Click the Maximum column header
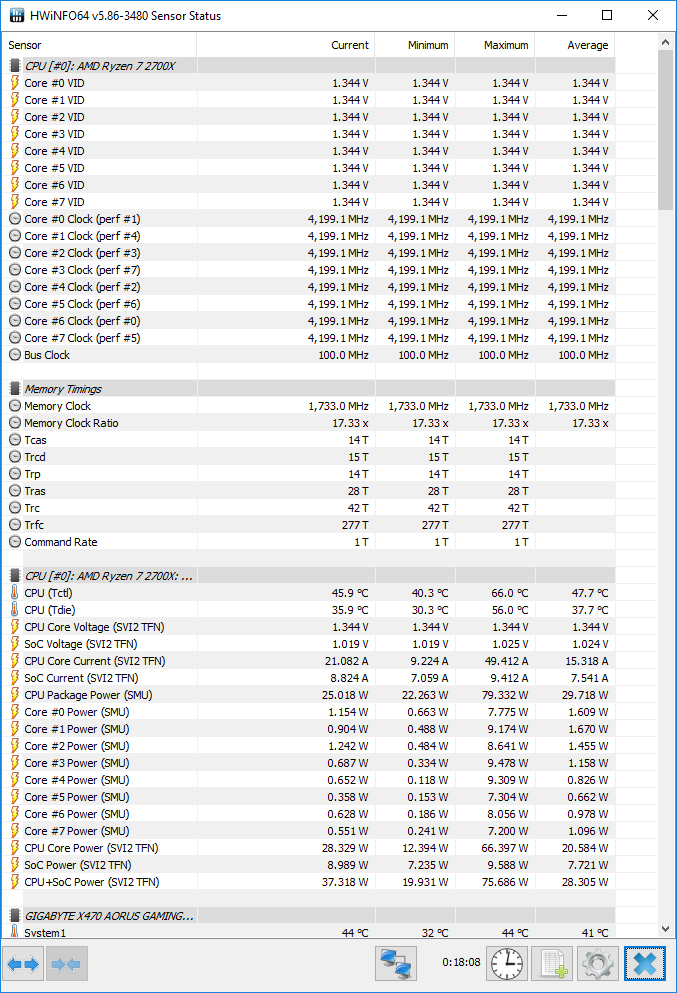This screenshot has height=993, width=677. [495, 45]
